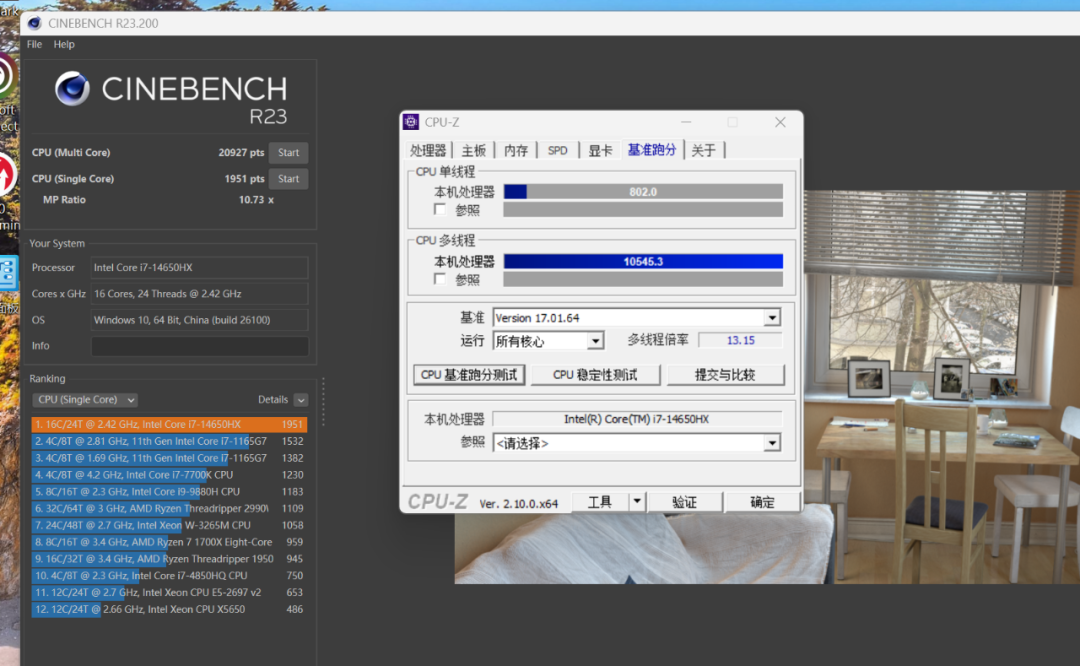Select ranking row 10 Intel Core i7-4850HQ

click(169, 575)
